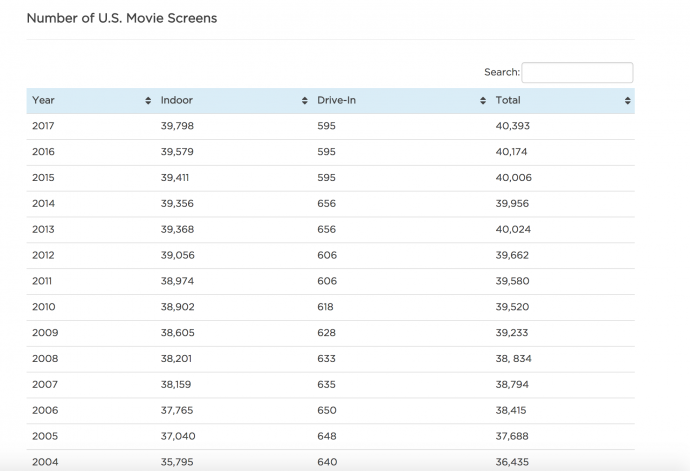This screenshot has width=690, height=471.
Task: Select the 2017 year cell
Action: pos(44,126)
